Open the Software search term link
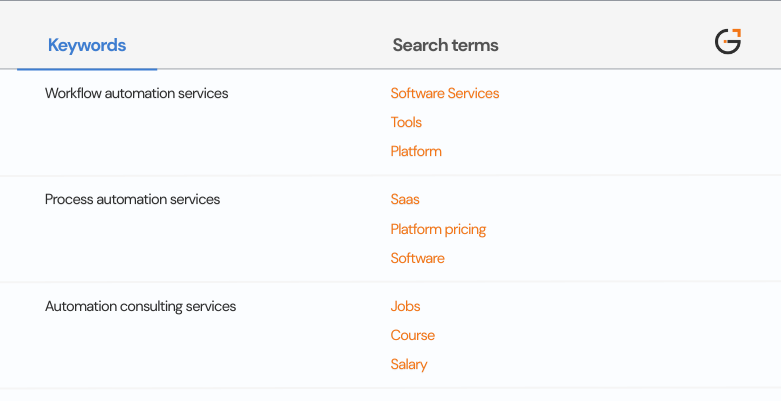The height and width of the screenshot is (401, 781). tap(417, 258)
